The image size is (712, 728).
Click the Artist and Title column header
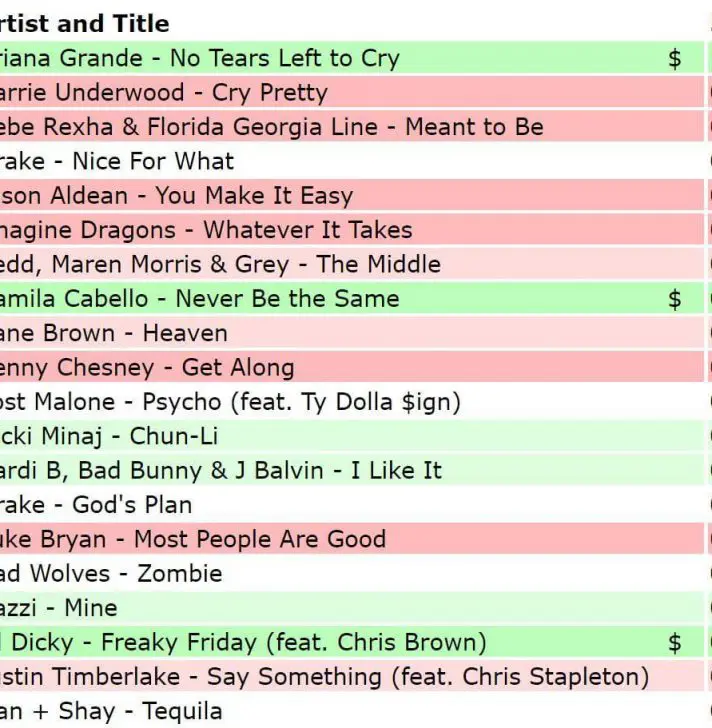(85, 24)
